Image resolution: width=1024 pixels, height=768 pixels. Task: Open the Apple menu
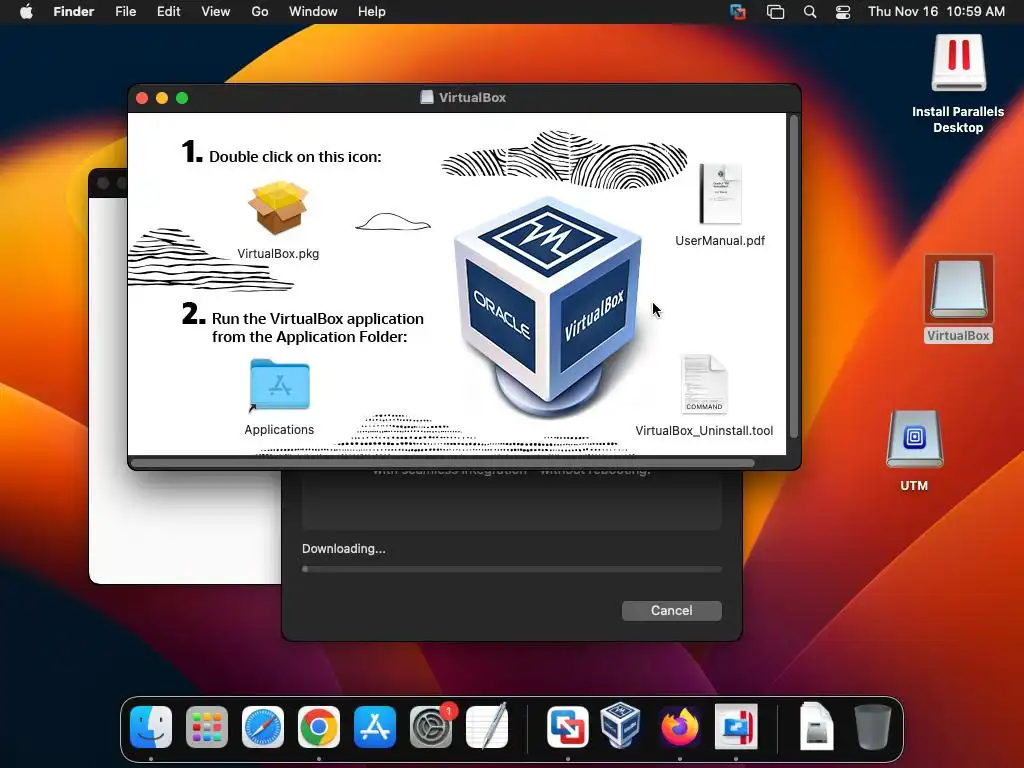[26, 12]
